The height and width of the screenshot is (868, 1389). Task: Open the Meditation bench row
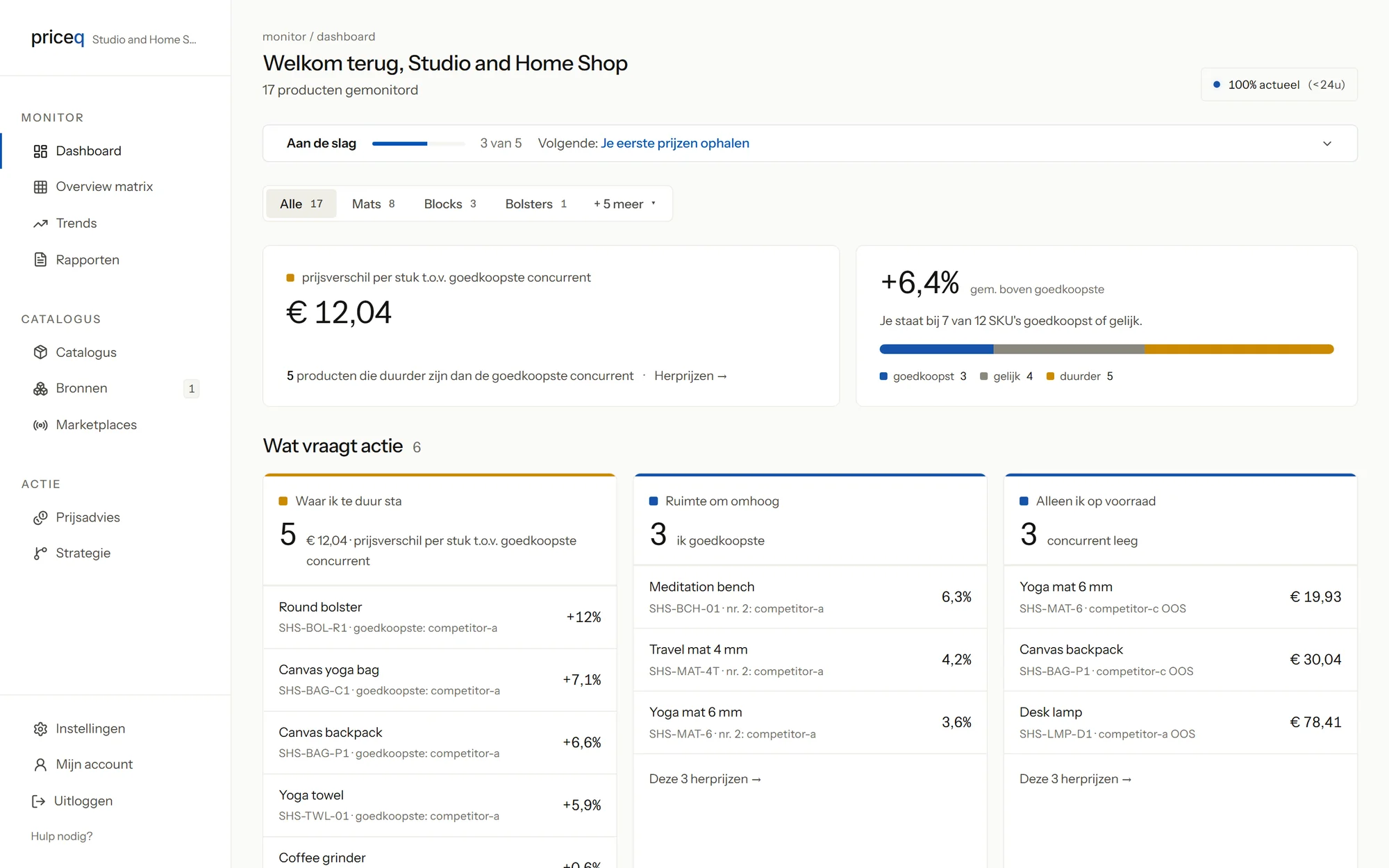(810, 597)
